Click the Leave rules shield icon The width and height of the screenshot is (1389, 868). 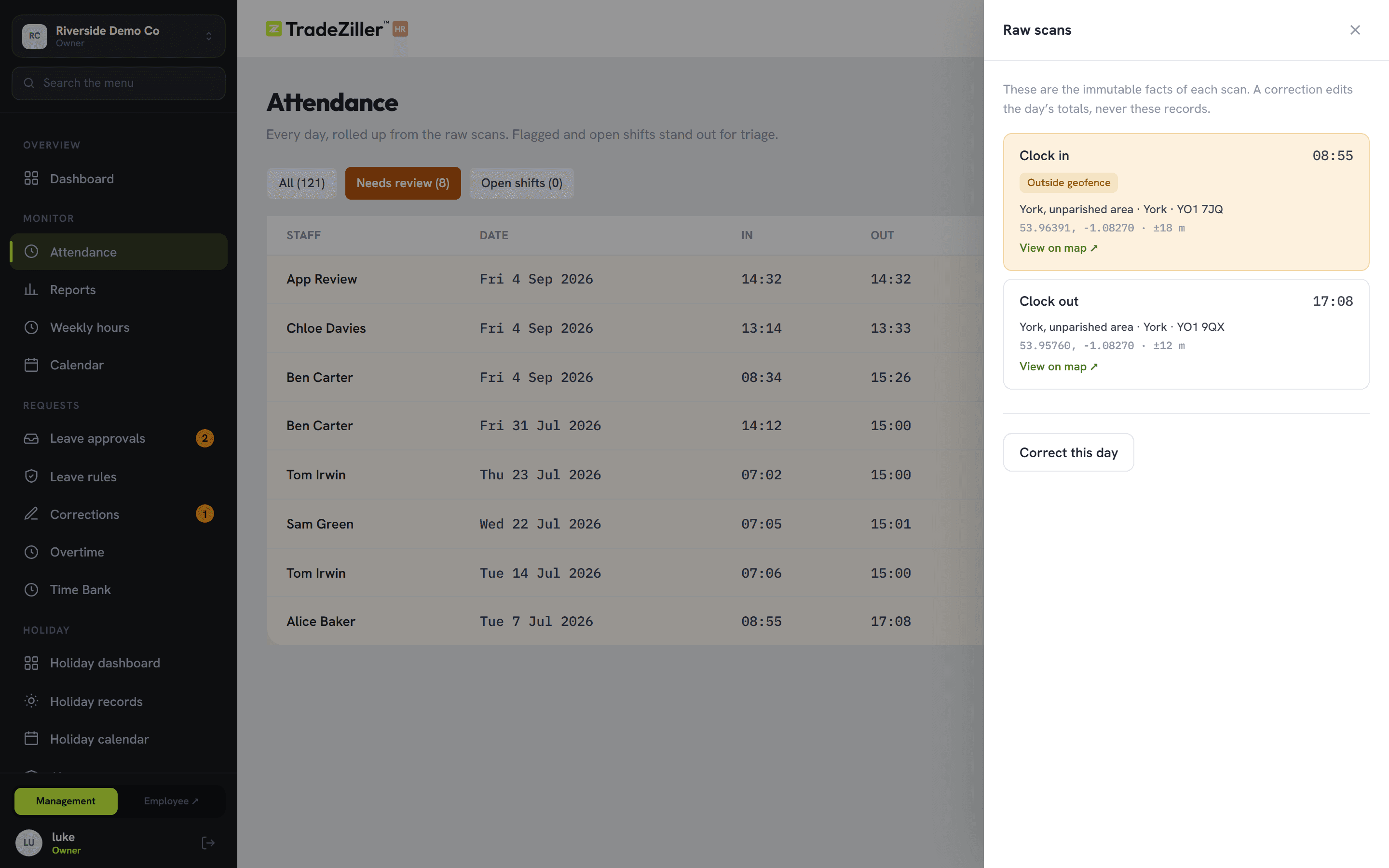pos(31,476)
